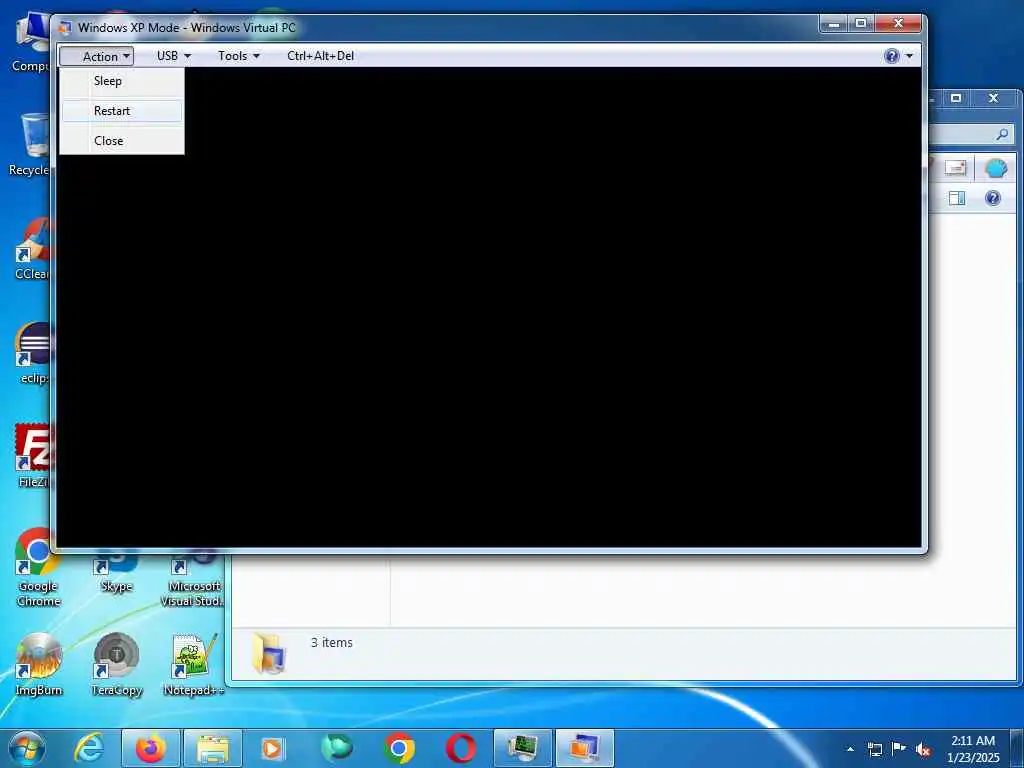
Task: Select the FileZilla desktop shortcut
Action: tap(33, 456)
